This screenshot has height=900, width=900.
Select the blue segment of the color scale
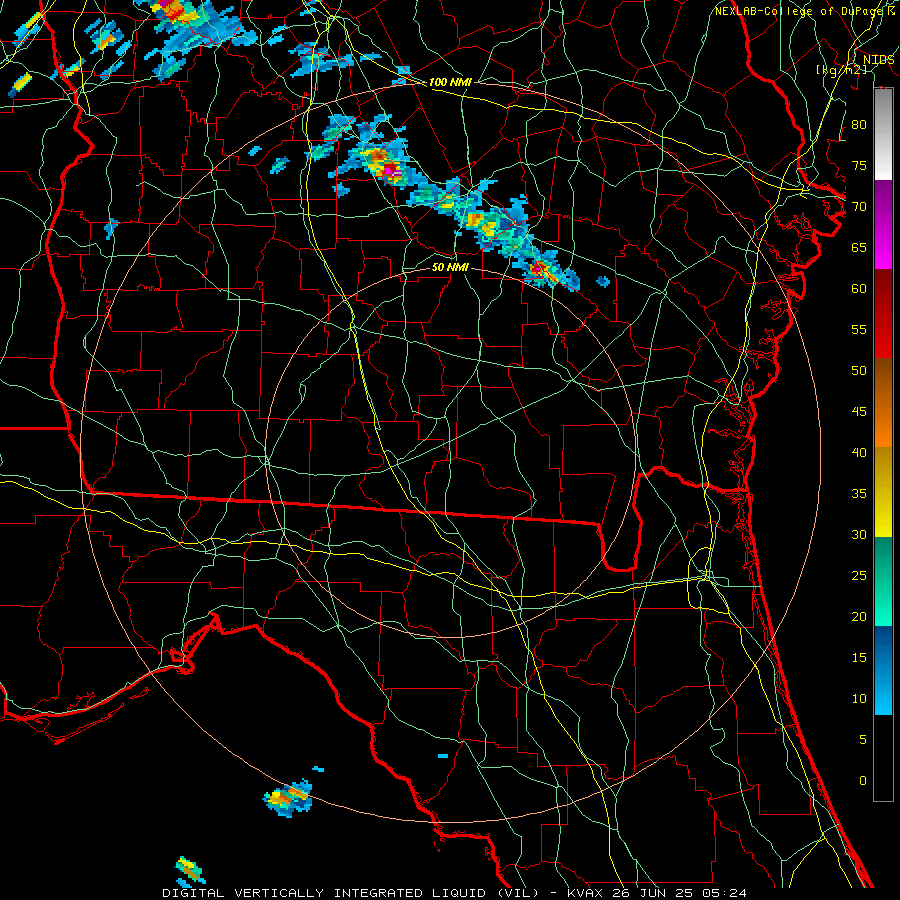tap(883, 670)
